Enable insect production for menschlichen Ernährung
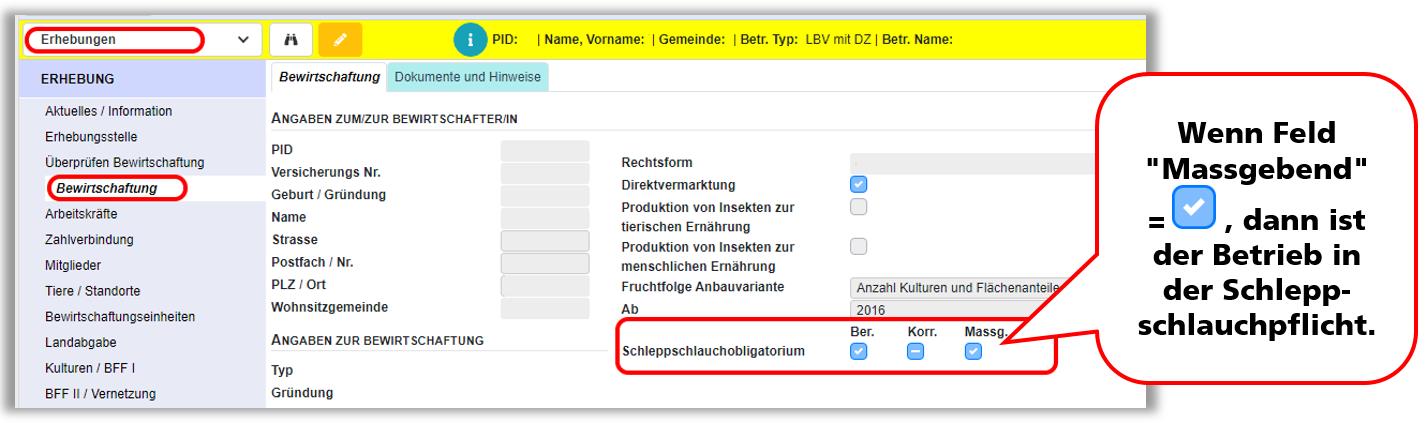This screenshot has width=1425, height=423. pyautogui.click(x=858, y=246)
